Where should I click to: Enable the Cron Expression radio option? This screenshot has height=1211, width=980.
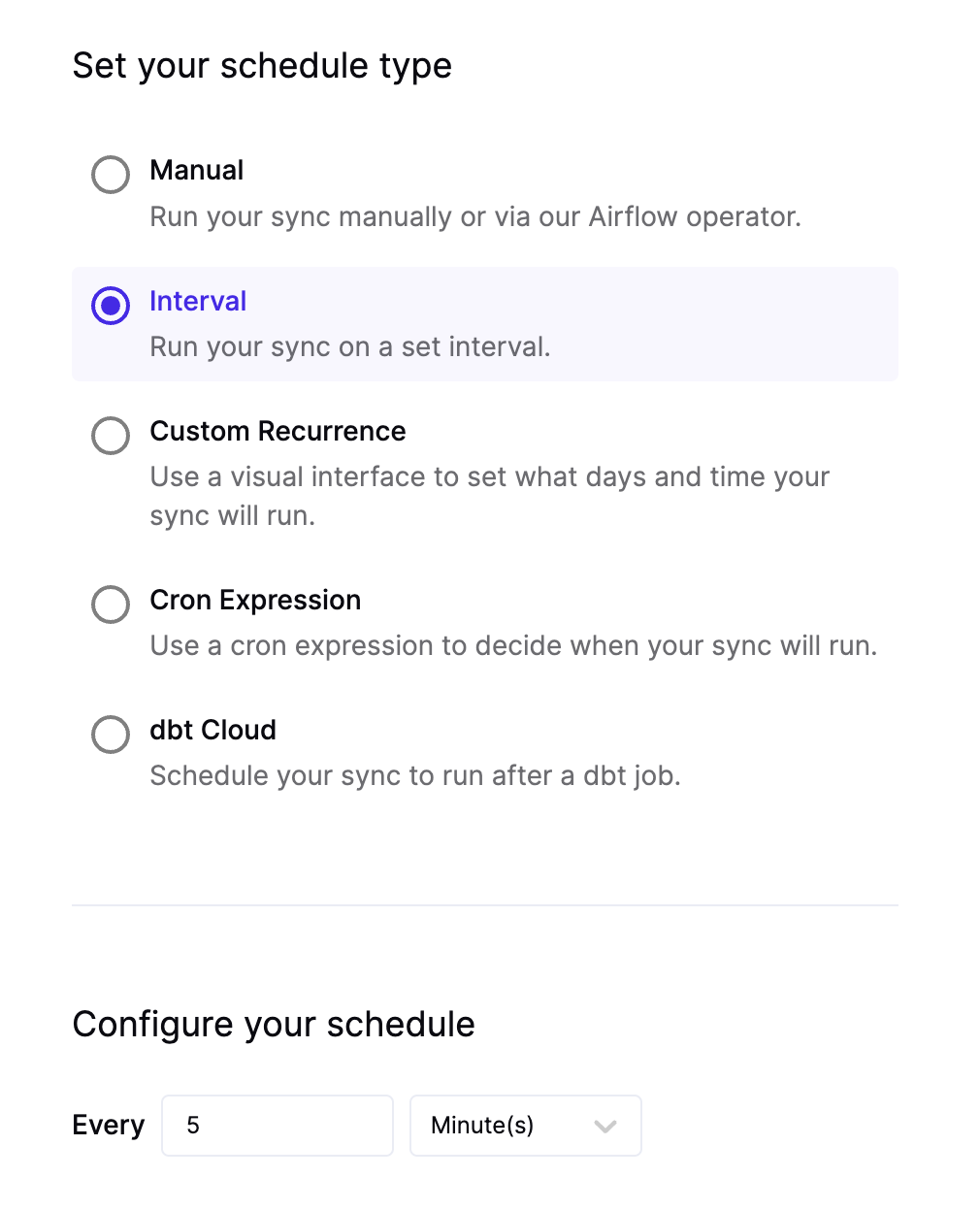point(111,605)
